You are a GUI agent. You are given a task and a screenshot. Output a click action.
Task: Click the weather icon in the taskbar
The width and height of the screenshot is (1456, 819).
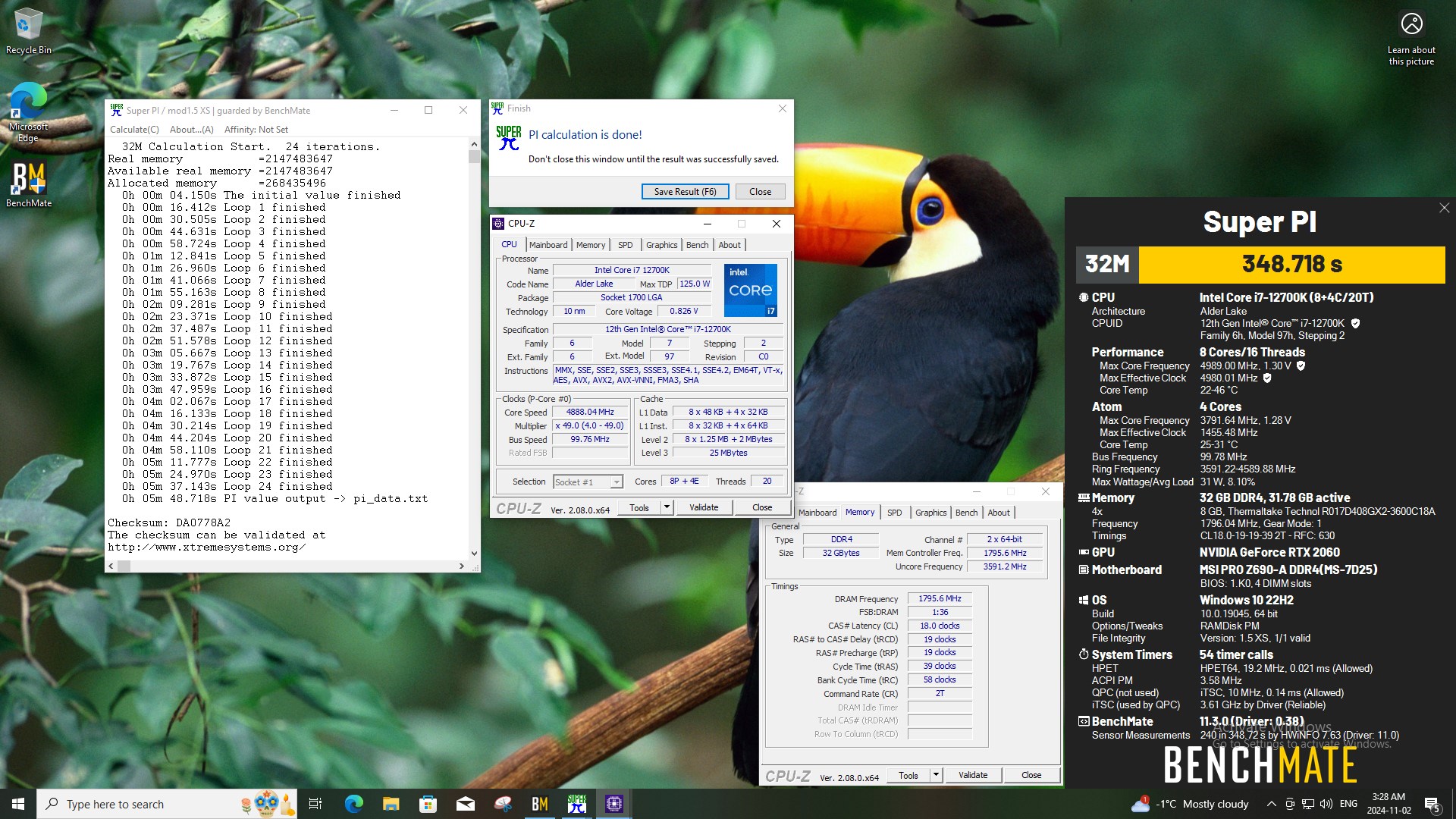coord(1140,804)
